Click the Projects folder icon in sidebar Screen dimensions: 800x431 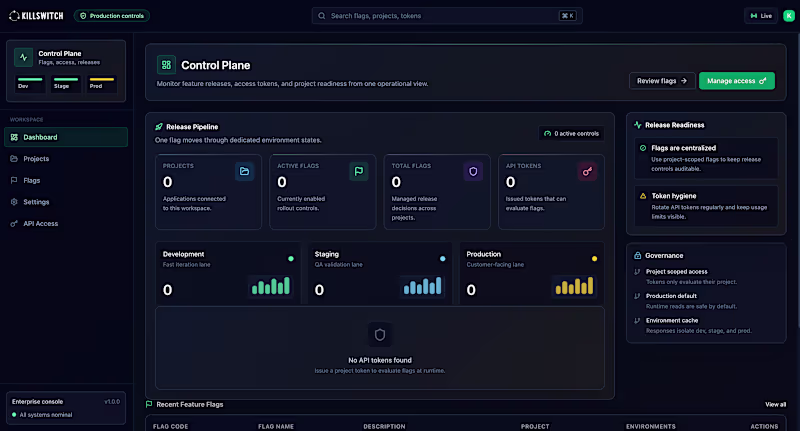(14, 159)
